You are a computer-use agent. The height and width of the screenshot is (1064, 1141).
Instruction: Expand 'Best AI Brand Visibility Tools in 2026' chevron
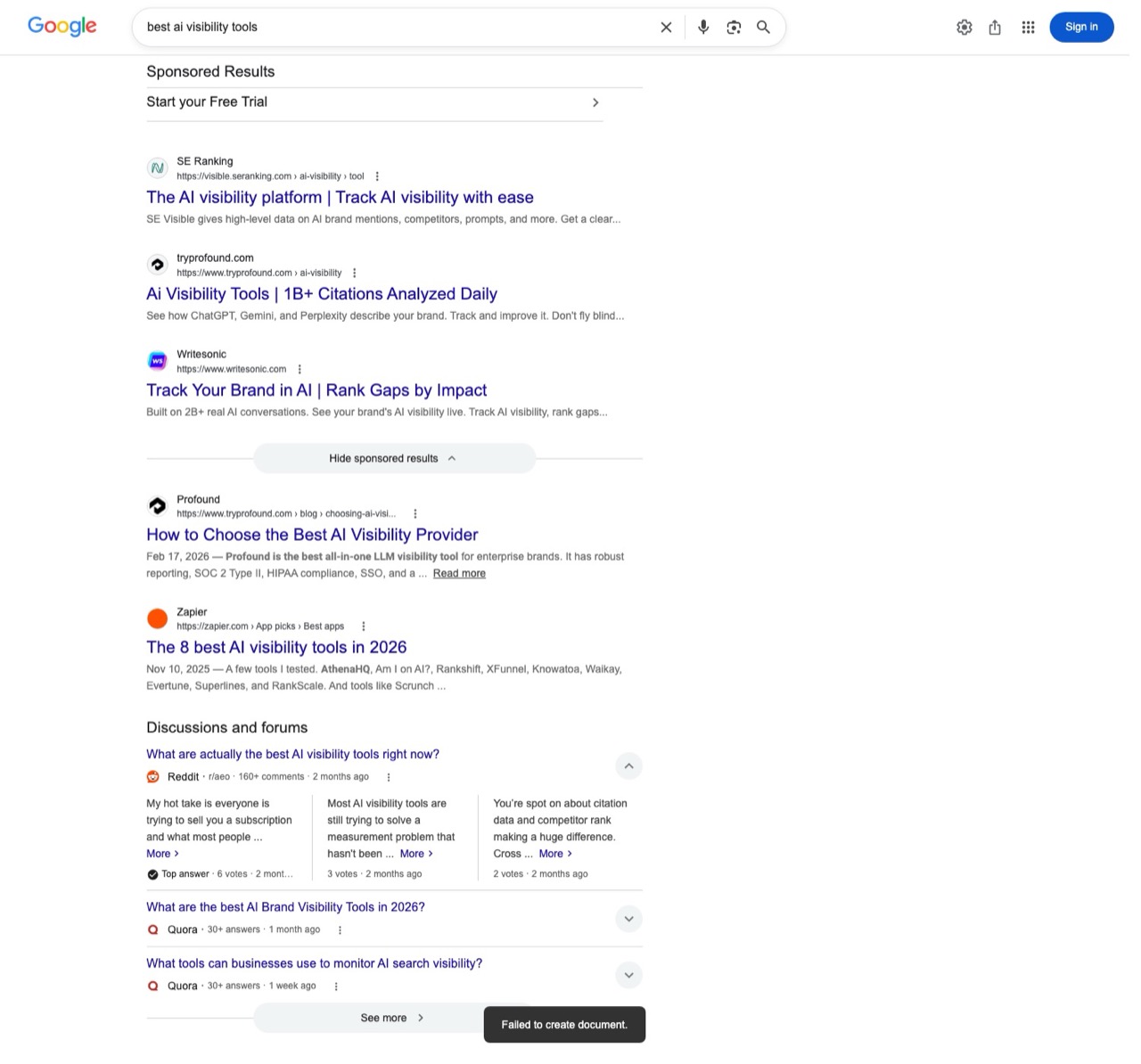click(x=628, y=919)
